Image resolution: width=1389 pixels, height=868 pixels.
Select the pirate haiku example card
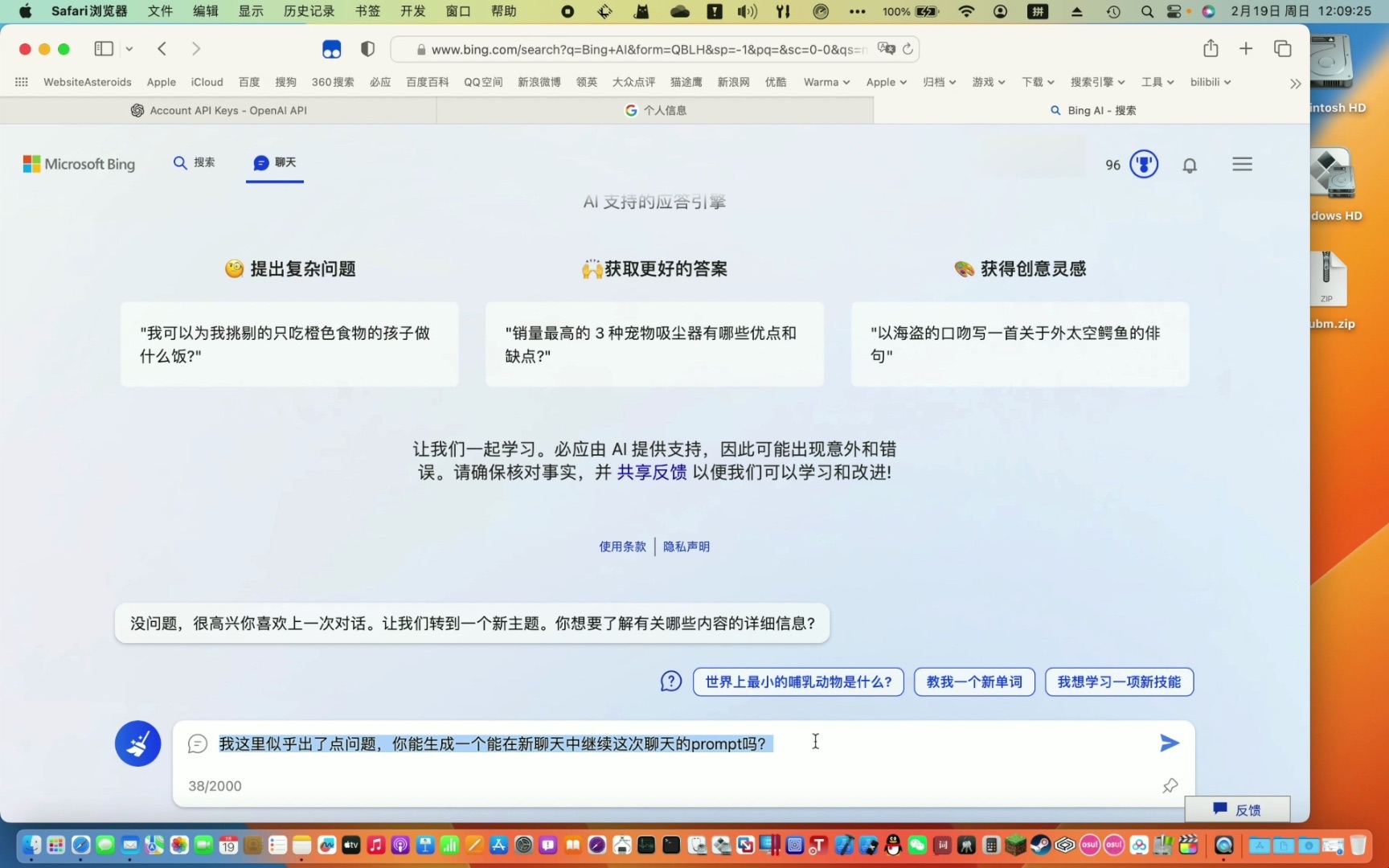1020,344
